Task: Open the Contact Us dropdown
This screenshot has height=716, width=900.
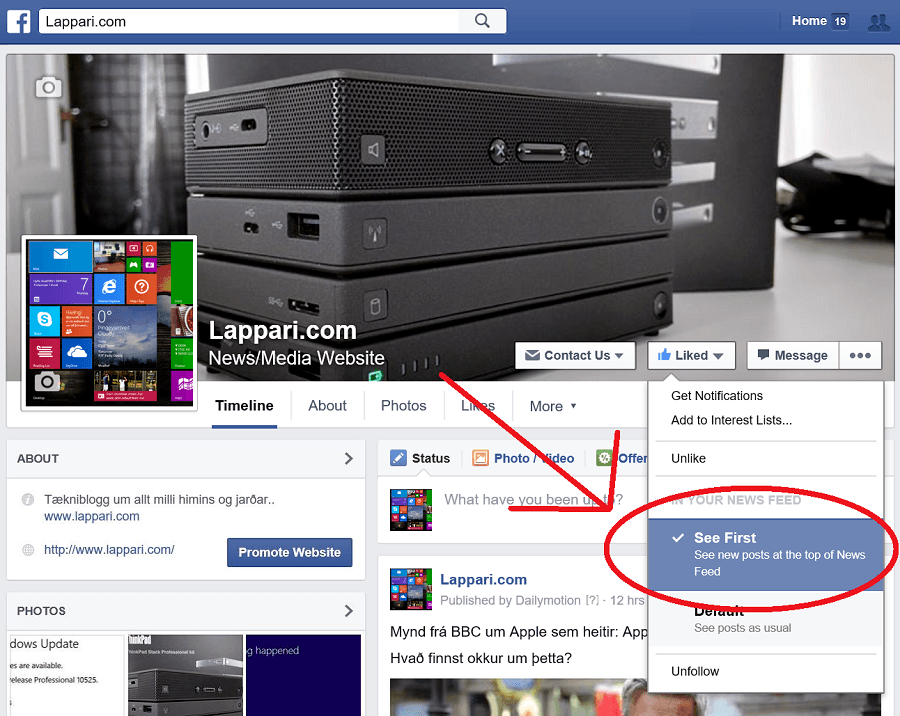Action: click(575, 355)
